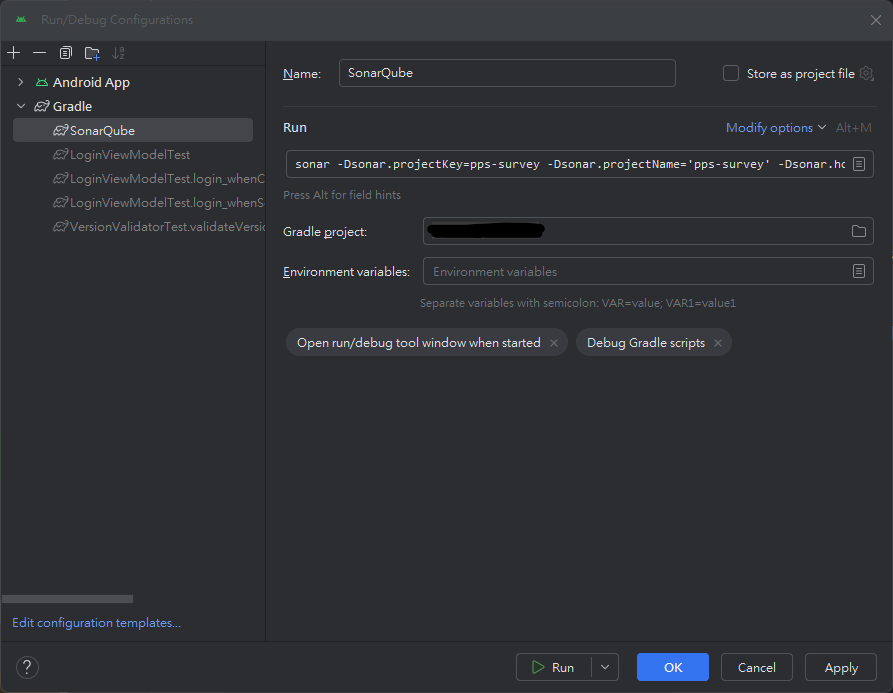Click the Sort configurations alphabetically icon

click(119, 53)
